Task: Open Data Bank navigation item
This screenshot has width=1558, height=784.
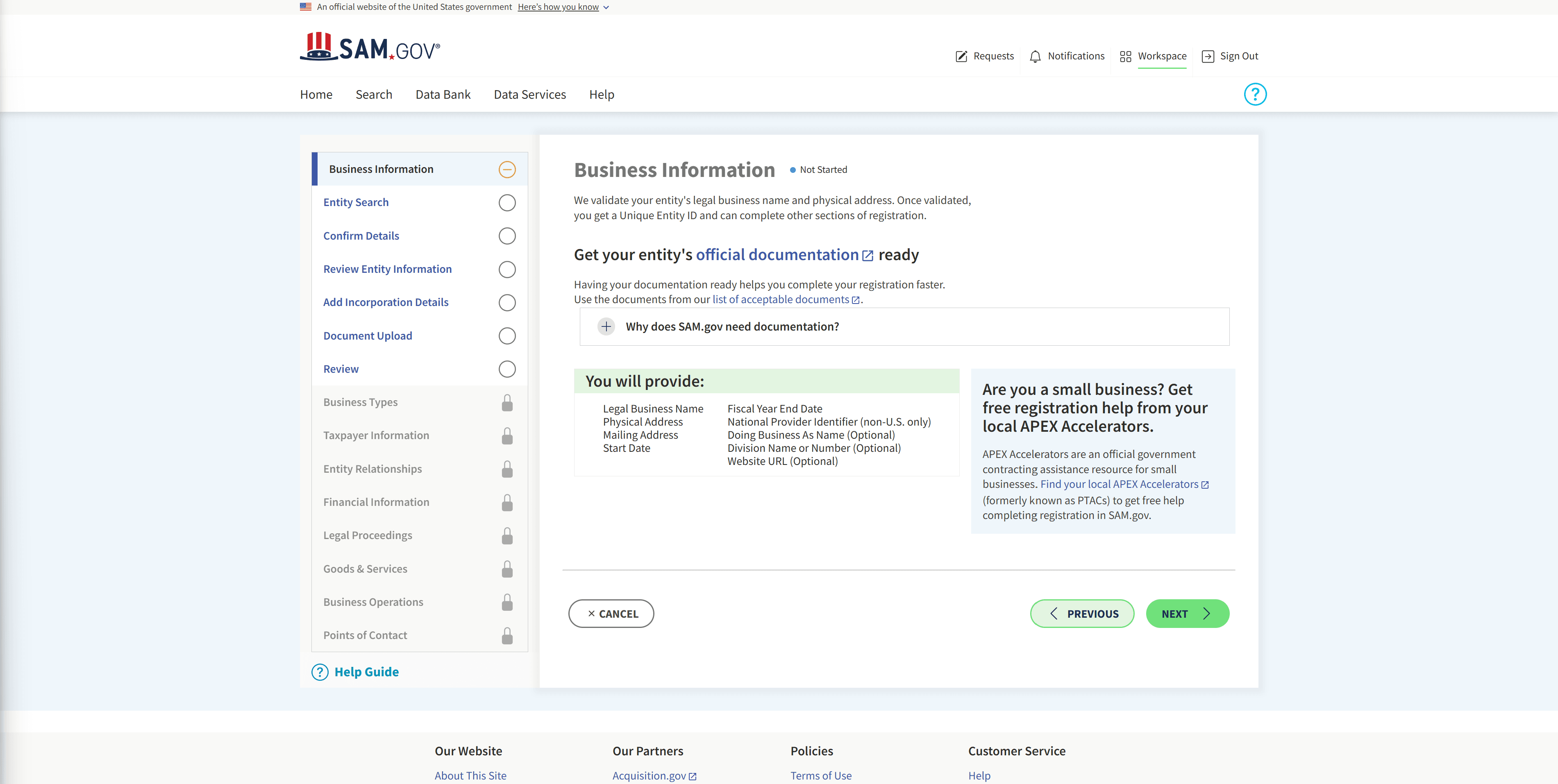Action: point(443,94)
